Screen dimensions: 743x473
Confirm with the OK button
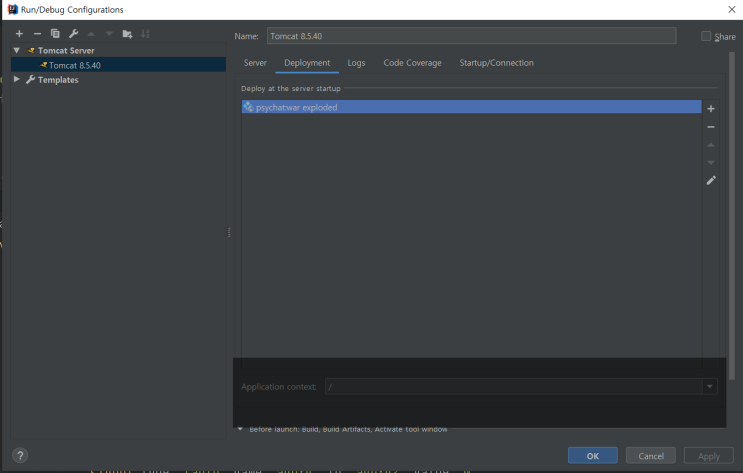[x=592, y=455]
